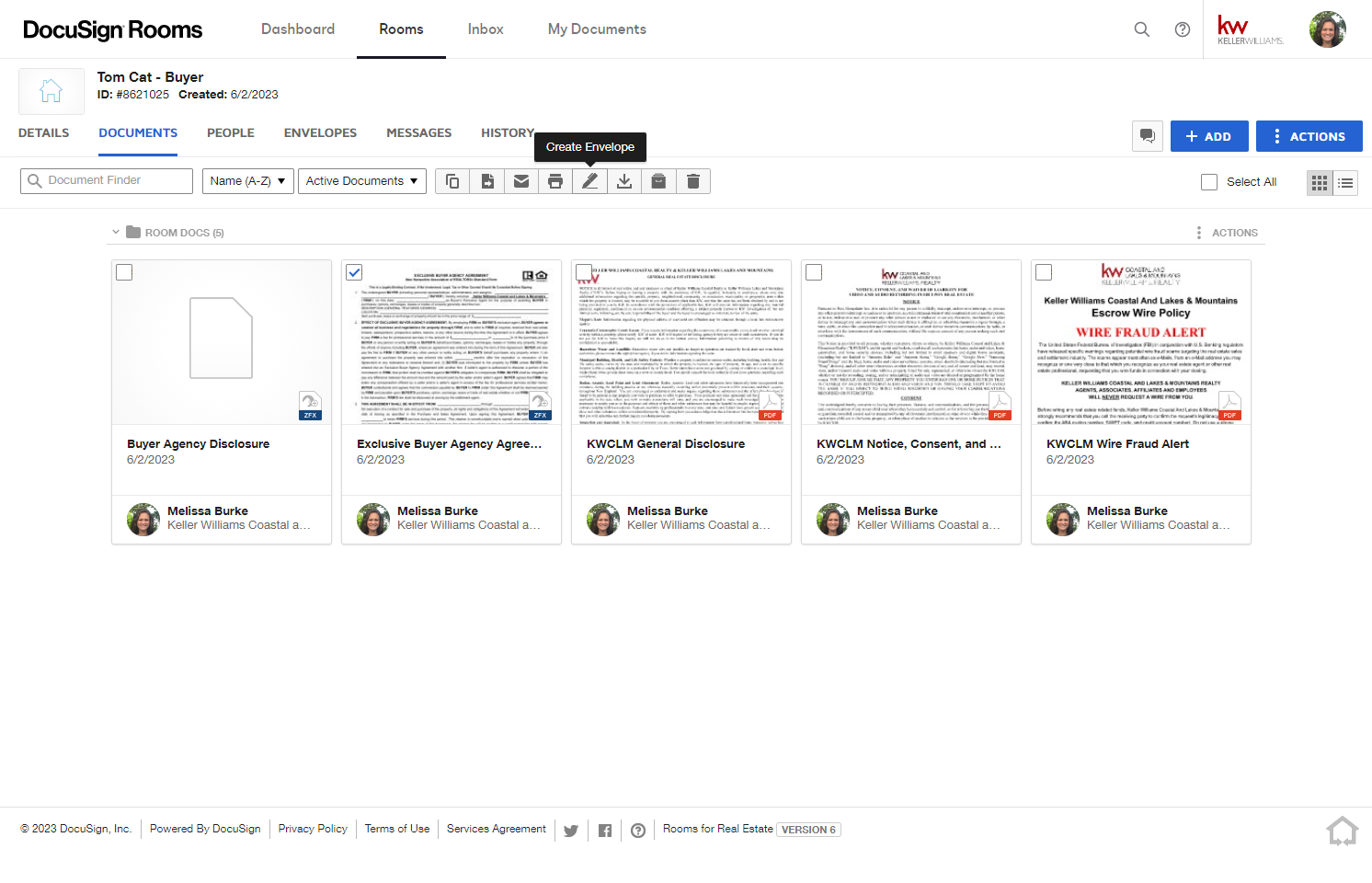Go to the Dashboard tab
Screen dimensions: 1372x883
(298, 29)
